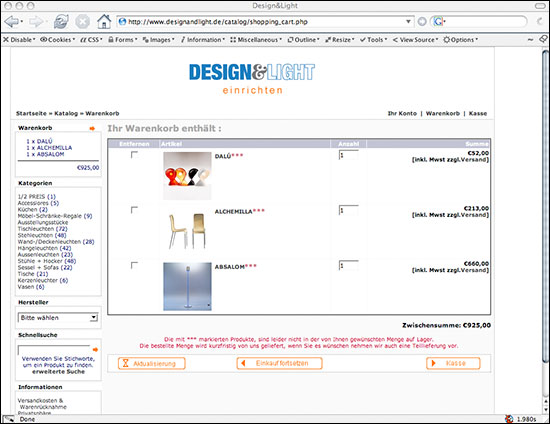Click the Google search engine icon
This screenshot has height=424, width=550.
(438, 22)
